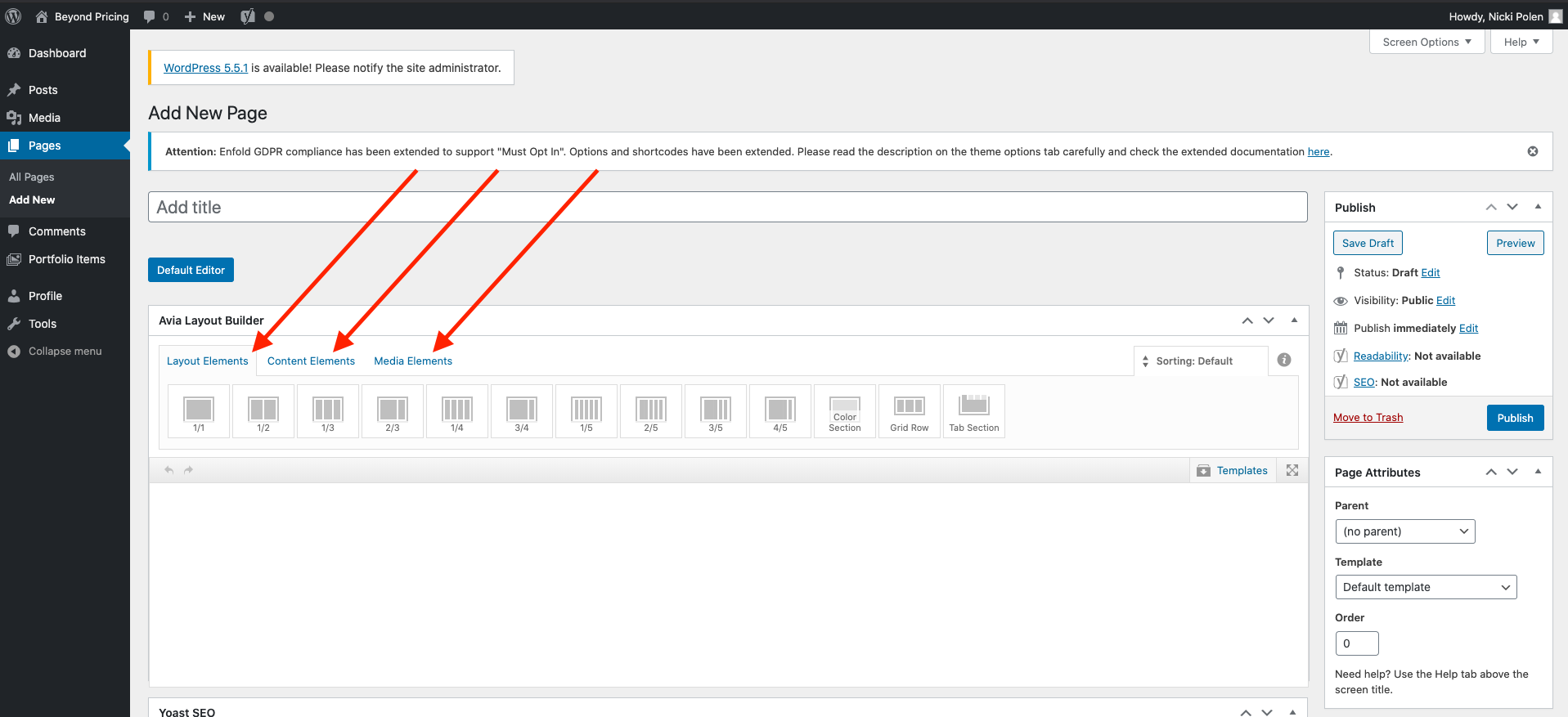Viewport: 1568px width, 717px height.
Task: Focus the Add title field
Action: click(x=727, y=207)
